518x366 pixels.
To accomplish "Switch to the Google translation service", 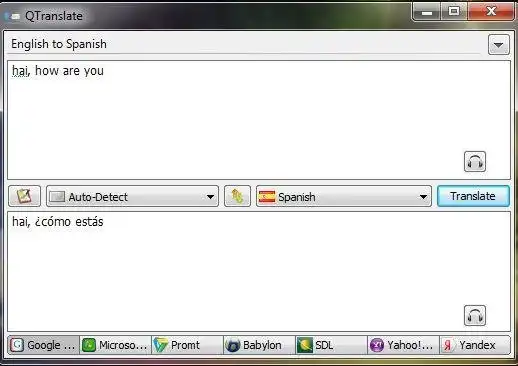I will (43, 345).
